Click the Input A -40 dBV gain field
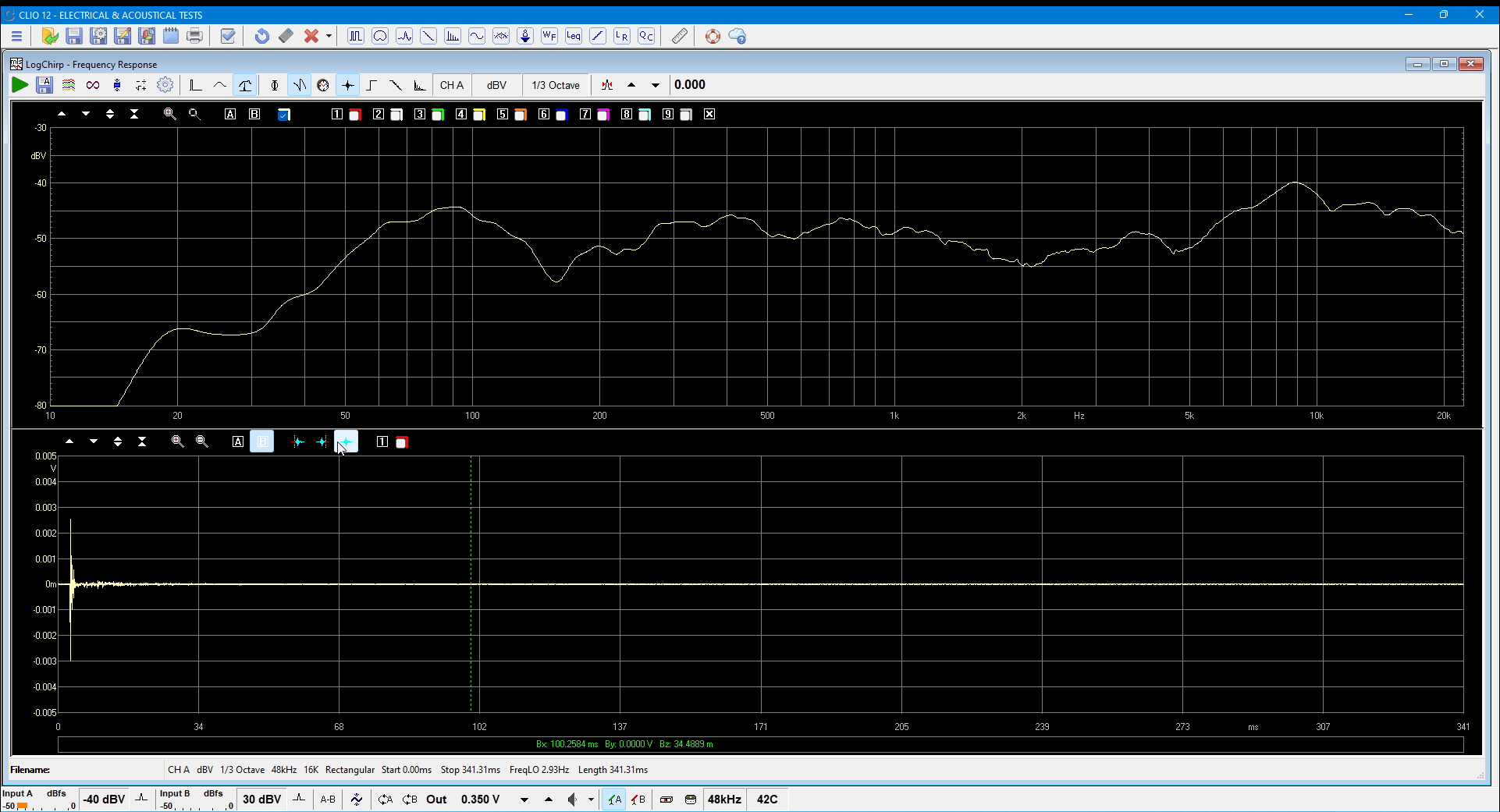Image resolution: width=1500 pixels, height=812 pixels. pyautogui.click(x=104, y=800)
